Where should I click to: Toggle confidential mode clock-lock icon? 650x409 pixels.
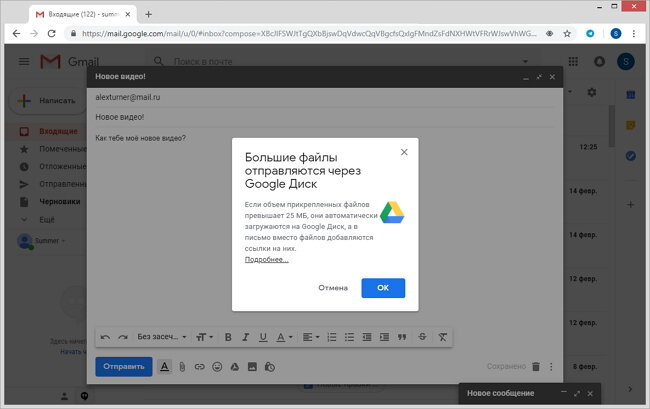click(x=270, y=366)
